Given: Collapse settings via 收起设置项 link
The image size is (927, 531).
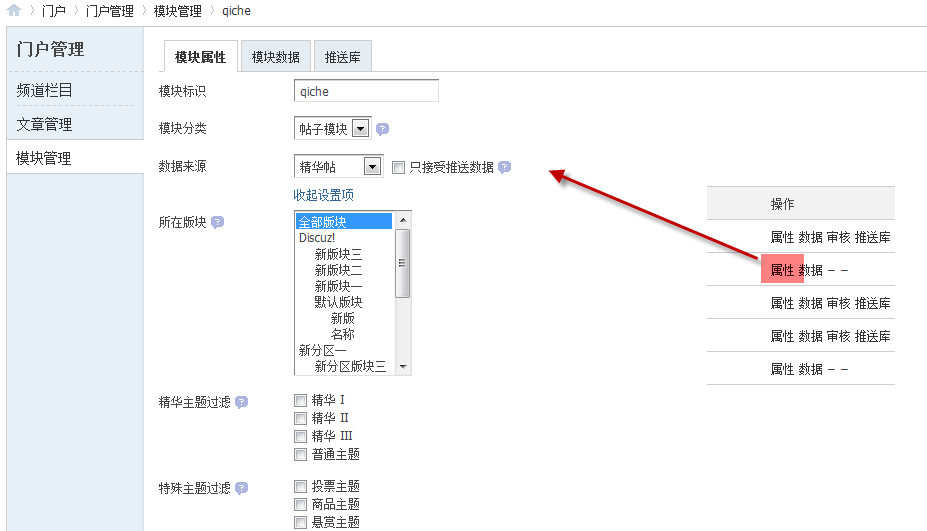Looking at the screenshot, I should [x=323, y=195].
